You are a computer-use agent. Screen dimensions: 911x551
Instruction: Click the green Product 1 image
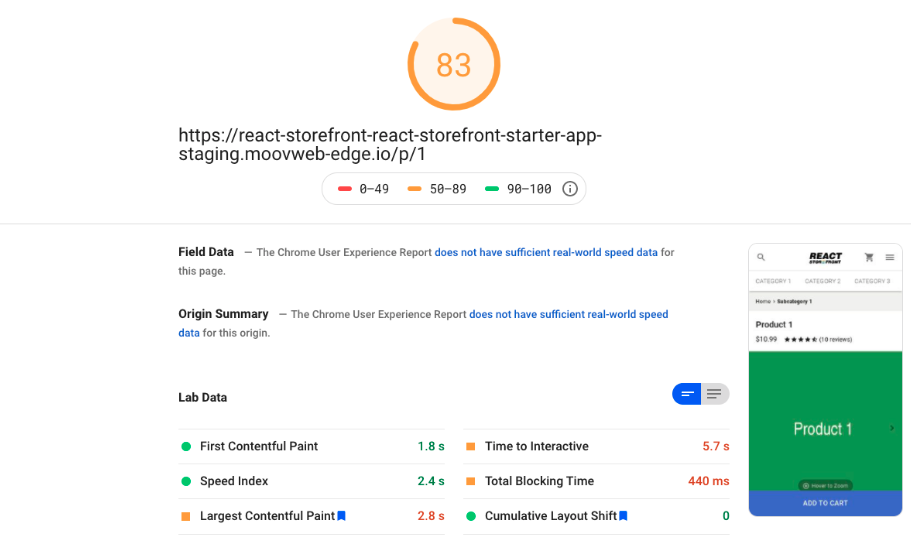click(825, 421)
